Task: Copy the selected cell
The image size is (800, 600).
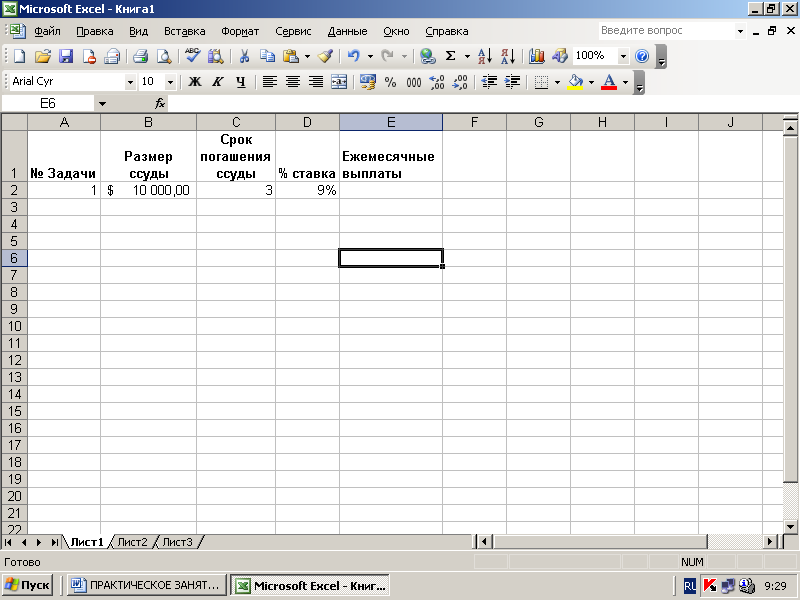Action: [x=267, y=56]
